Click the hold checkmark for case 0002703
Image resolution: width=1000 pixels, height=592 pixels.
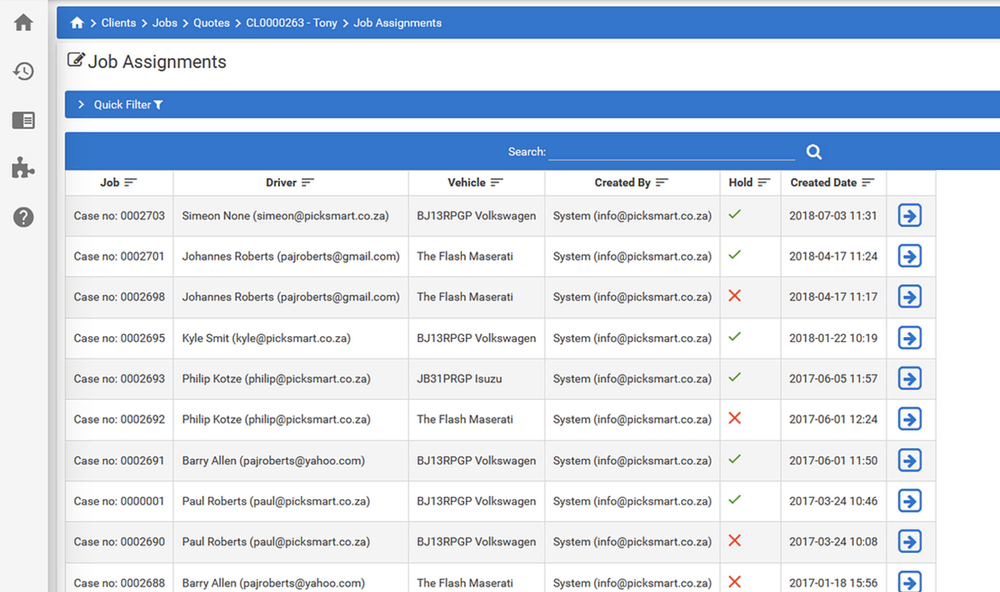(x=735, y=214)
